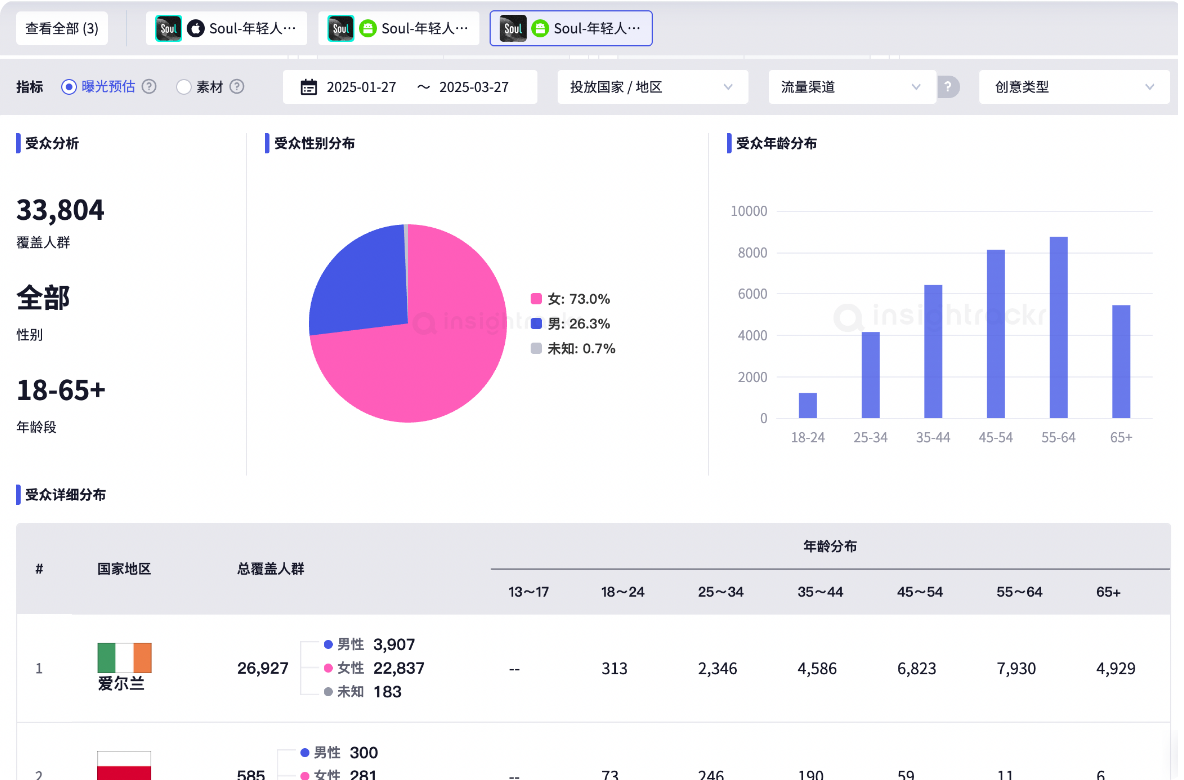Click the 45-54 bar in the age chart
Viewport: 1184px width, 780px height.
[996, 334]
